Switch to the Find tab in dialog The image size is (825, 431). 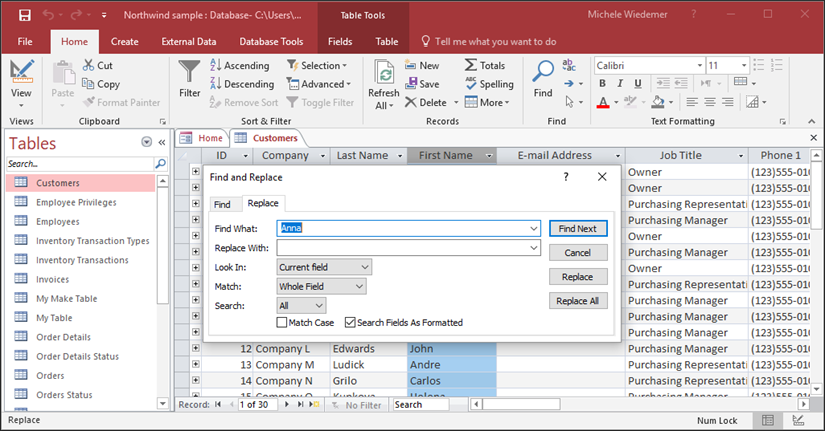point(222,204)
